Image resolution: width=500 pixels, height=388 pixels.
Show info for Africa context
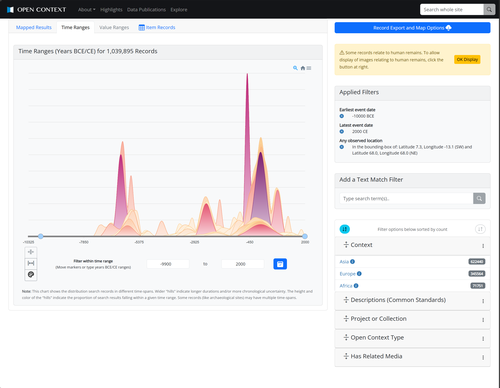(356, 286)
